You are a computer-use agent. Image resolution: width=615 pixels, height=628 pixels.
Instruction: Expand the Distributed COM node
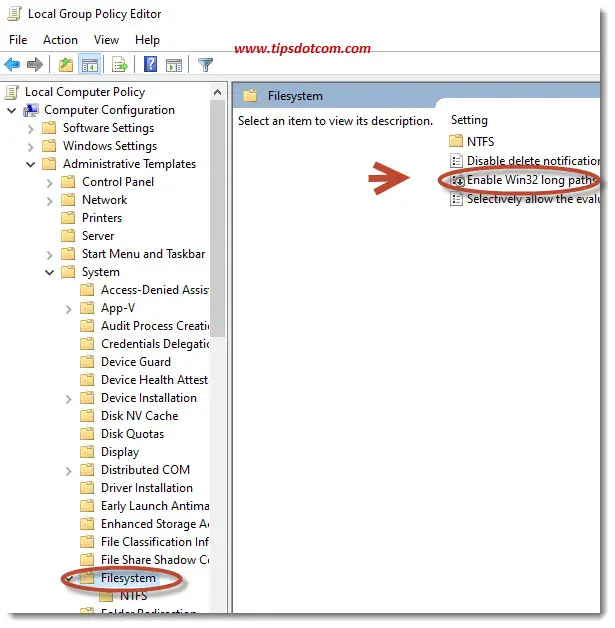click(x=69, y=471)
